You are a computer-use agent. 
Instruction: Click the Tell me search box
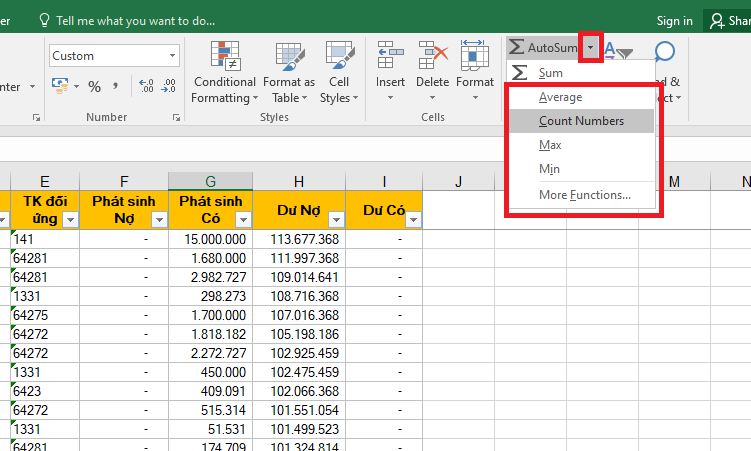135,20
